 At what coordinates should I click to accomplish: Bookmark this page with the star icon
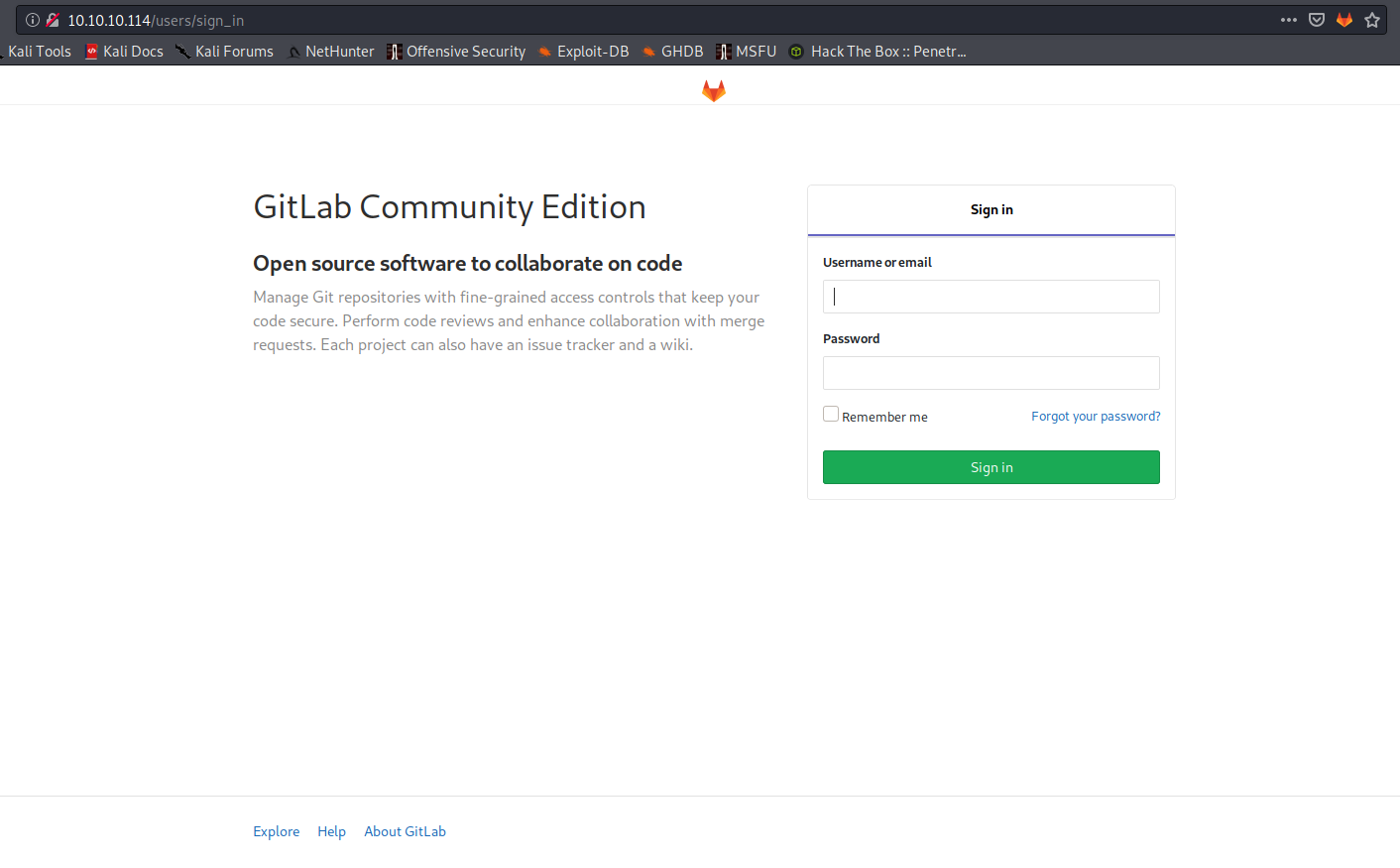click(x=1372, y=20)
